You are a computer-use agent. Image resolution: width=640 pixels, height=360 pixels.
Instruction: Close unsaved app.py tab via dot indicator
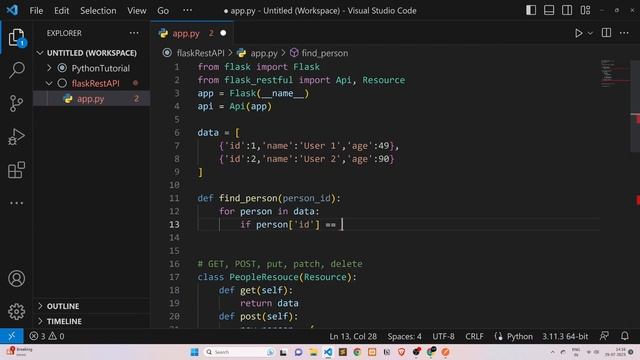click(223, 33)
